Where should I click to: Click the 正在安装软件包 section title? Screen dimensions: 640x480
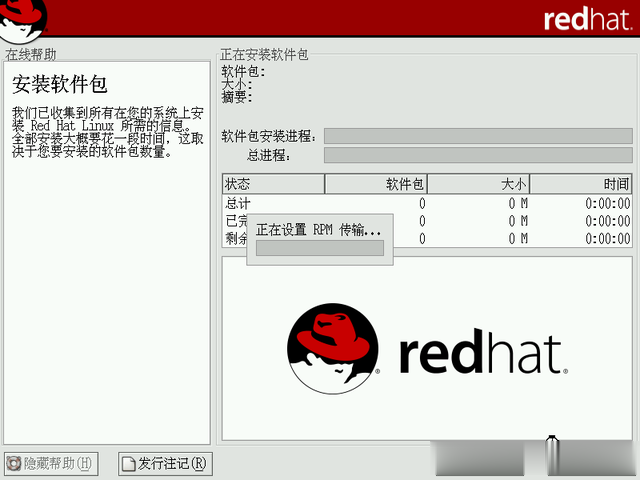(x=264, y=54)
